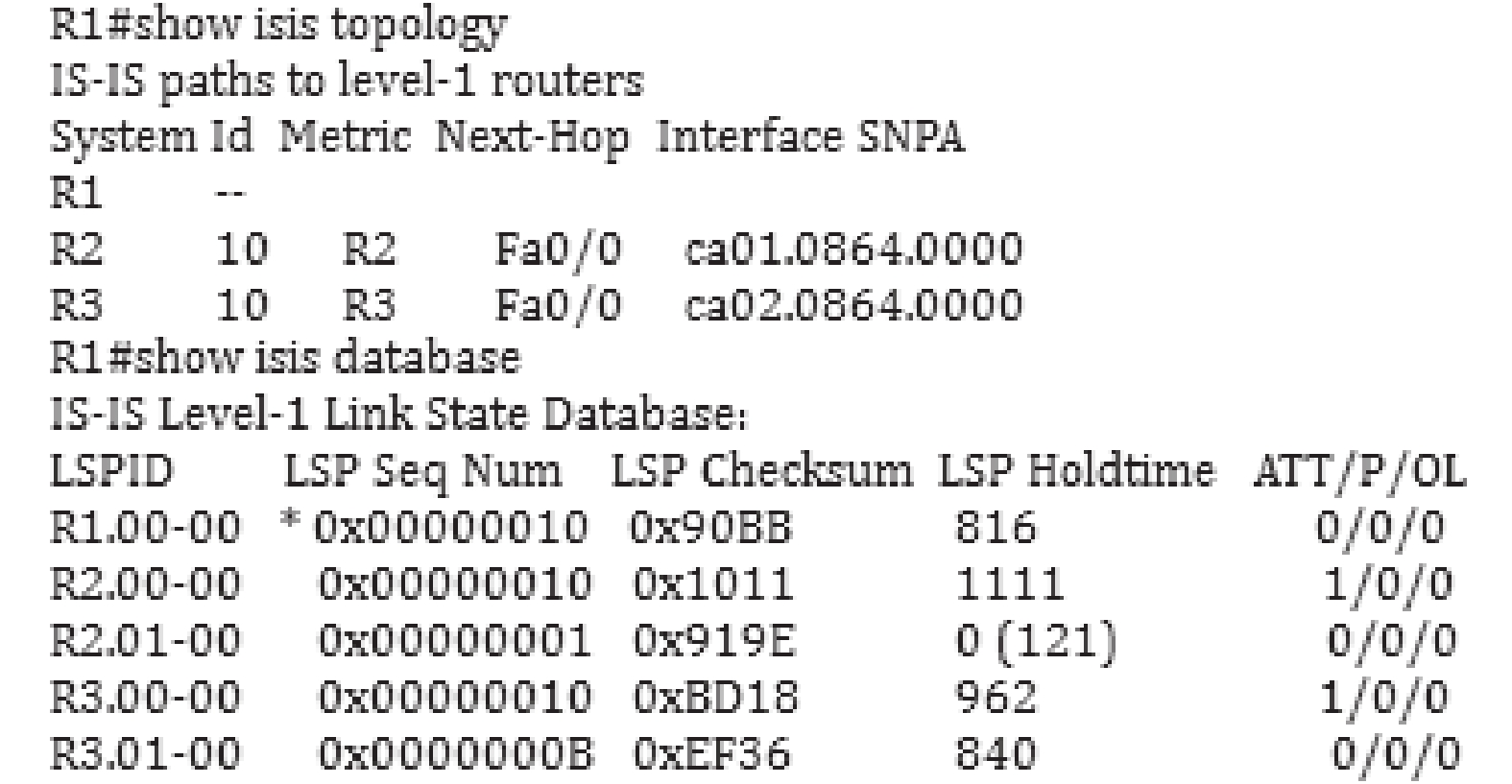Click the 'R1#show isis topology' command line
The height and width of the screenshot is (784, 1512).
(278, 27)
